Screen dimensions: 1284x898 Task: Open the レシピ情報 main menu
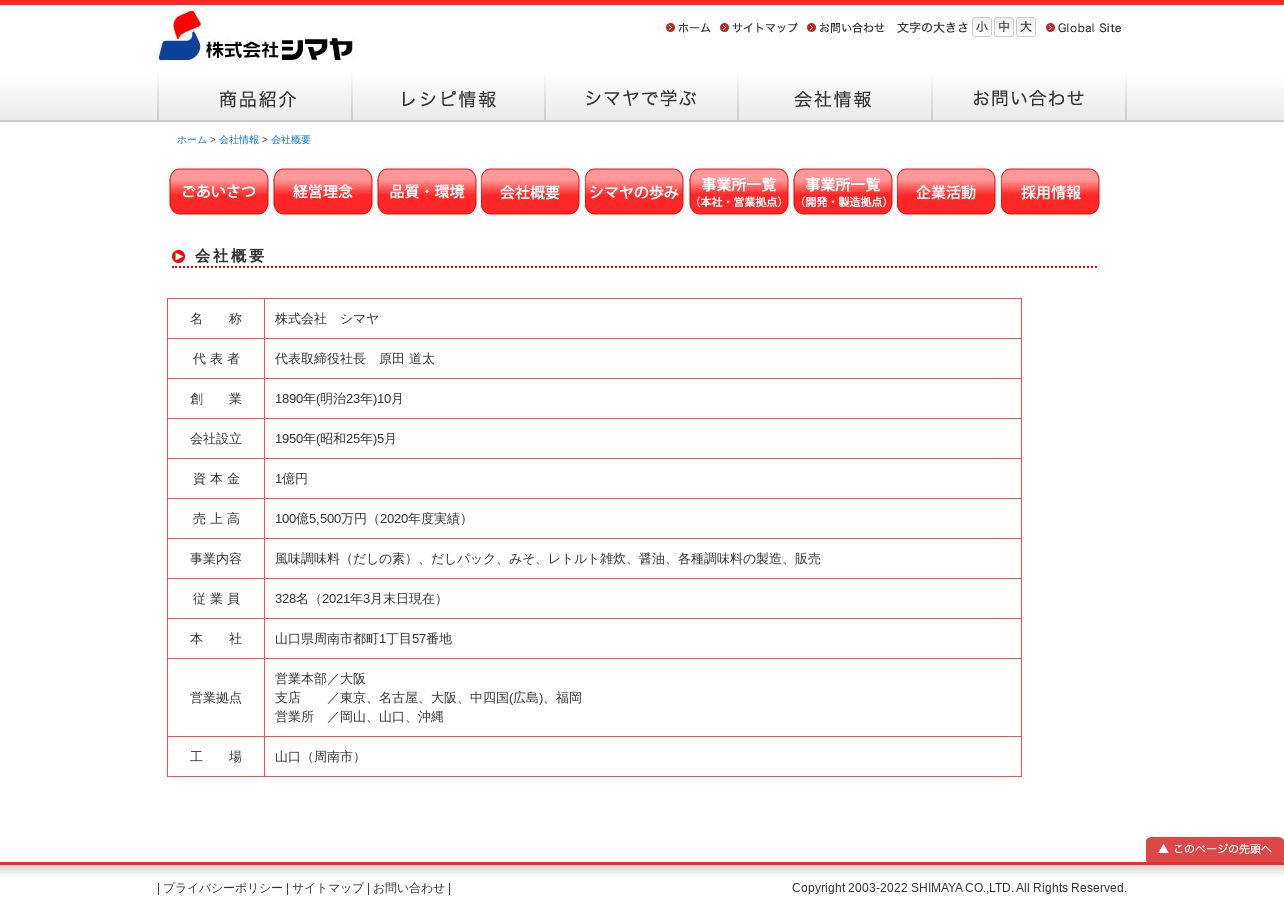tap(448, 98)
